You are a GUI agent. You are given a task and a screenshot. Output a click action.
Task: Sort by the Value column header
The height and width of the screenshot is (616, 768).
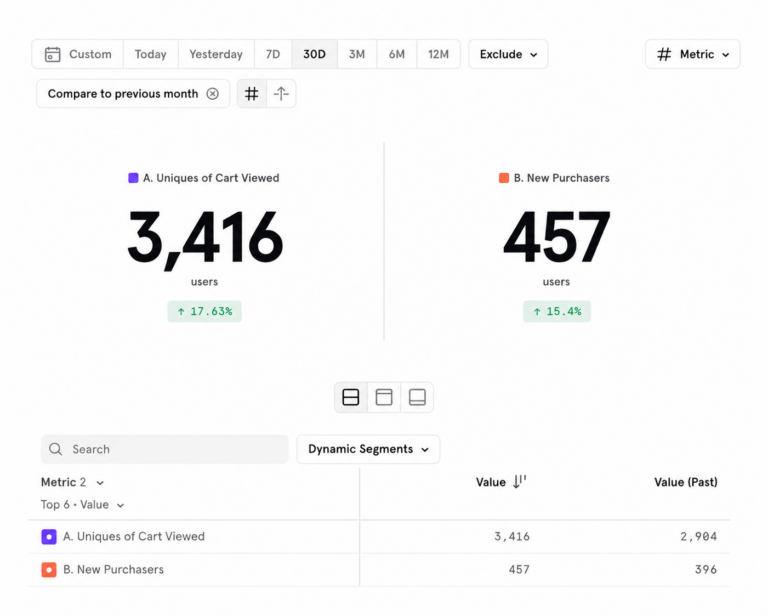tap(491, 482)
